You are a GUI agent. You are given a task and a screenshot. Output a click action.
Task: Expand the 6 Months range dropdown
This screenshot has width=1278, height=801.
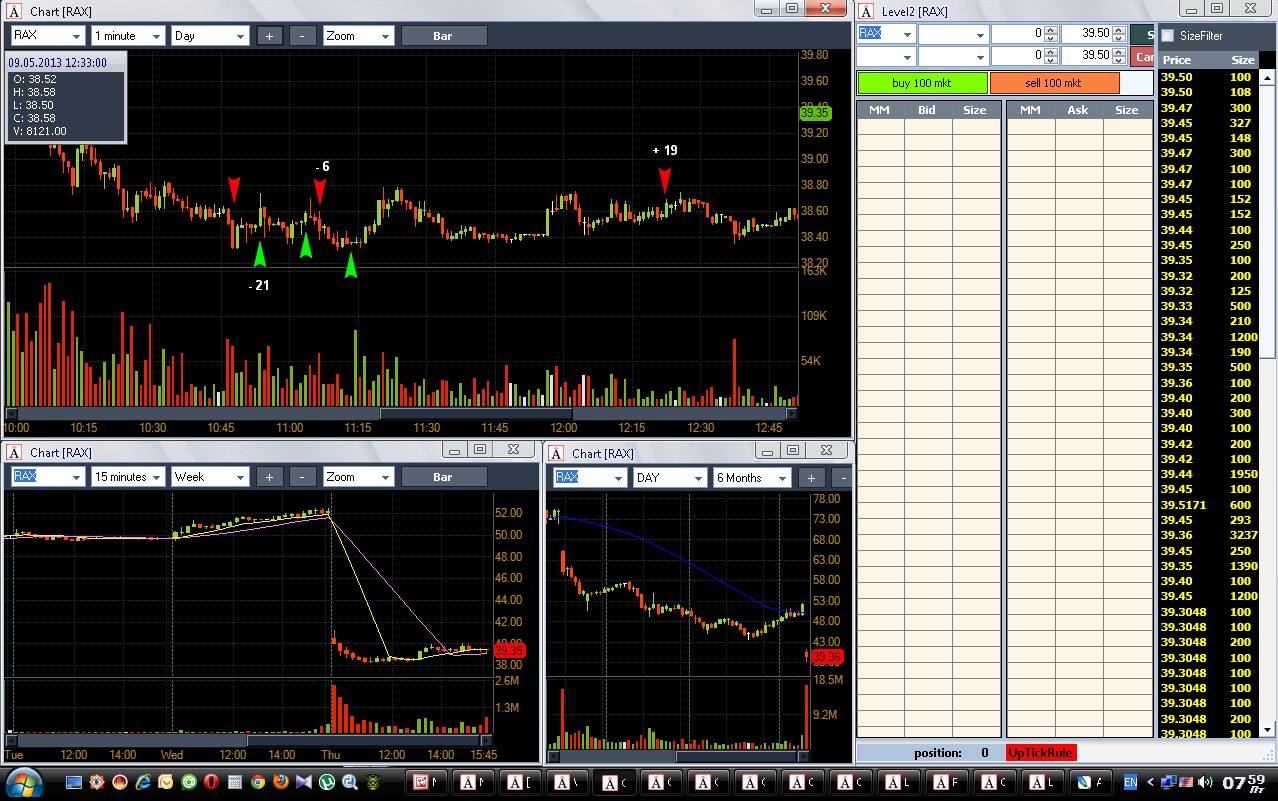pos(751,478)
